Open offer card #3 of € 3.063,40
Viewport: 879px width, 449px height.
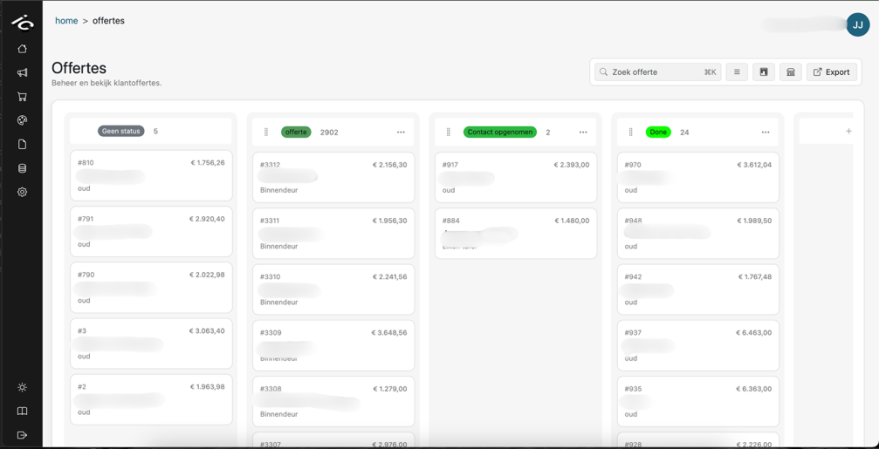pos(151,344)
